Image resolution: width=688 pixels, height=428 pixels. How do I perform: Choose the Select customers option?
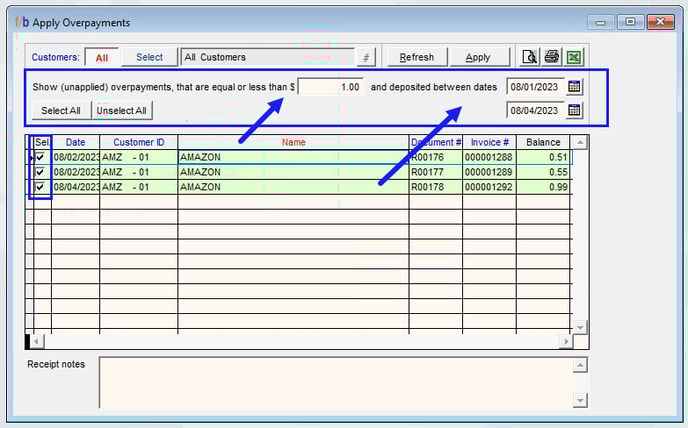[x=149, y=58]
